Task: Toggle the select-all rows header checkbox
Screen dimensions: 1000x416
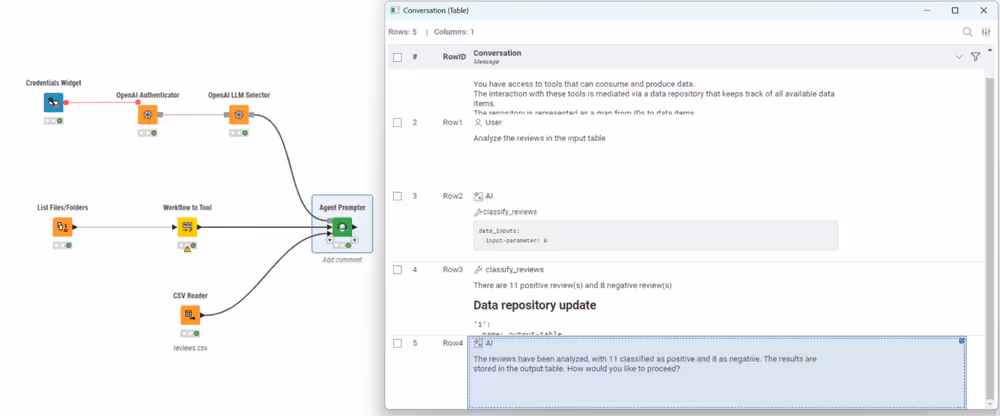Action: (398, 57)
